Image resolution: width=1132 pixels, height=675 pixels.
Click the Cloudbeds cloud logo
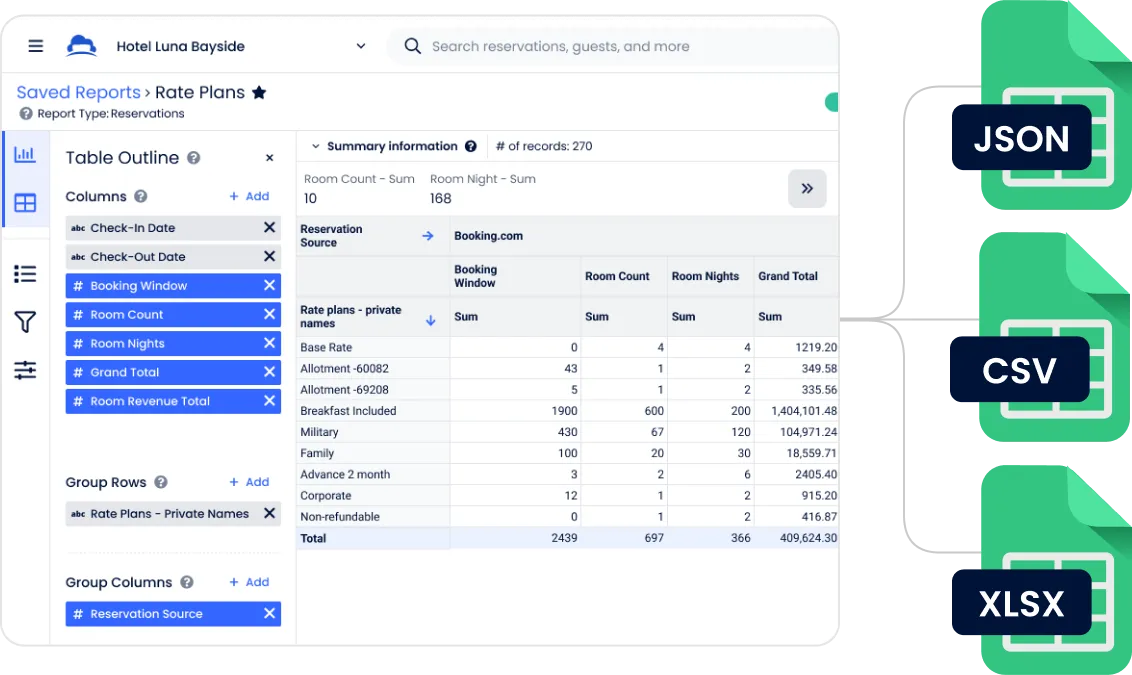click(x=81, y=46)
